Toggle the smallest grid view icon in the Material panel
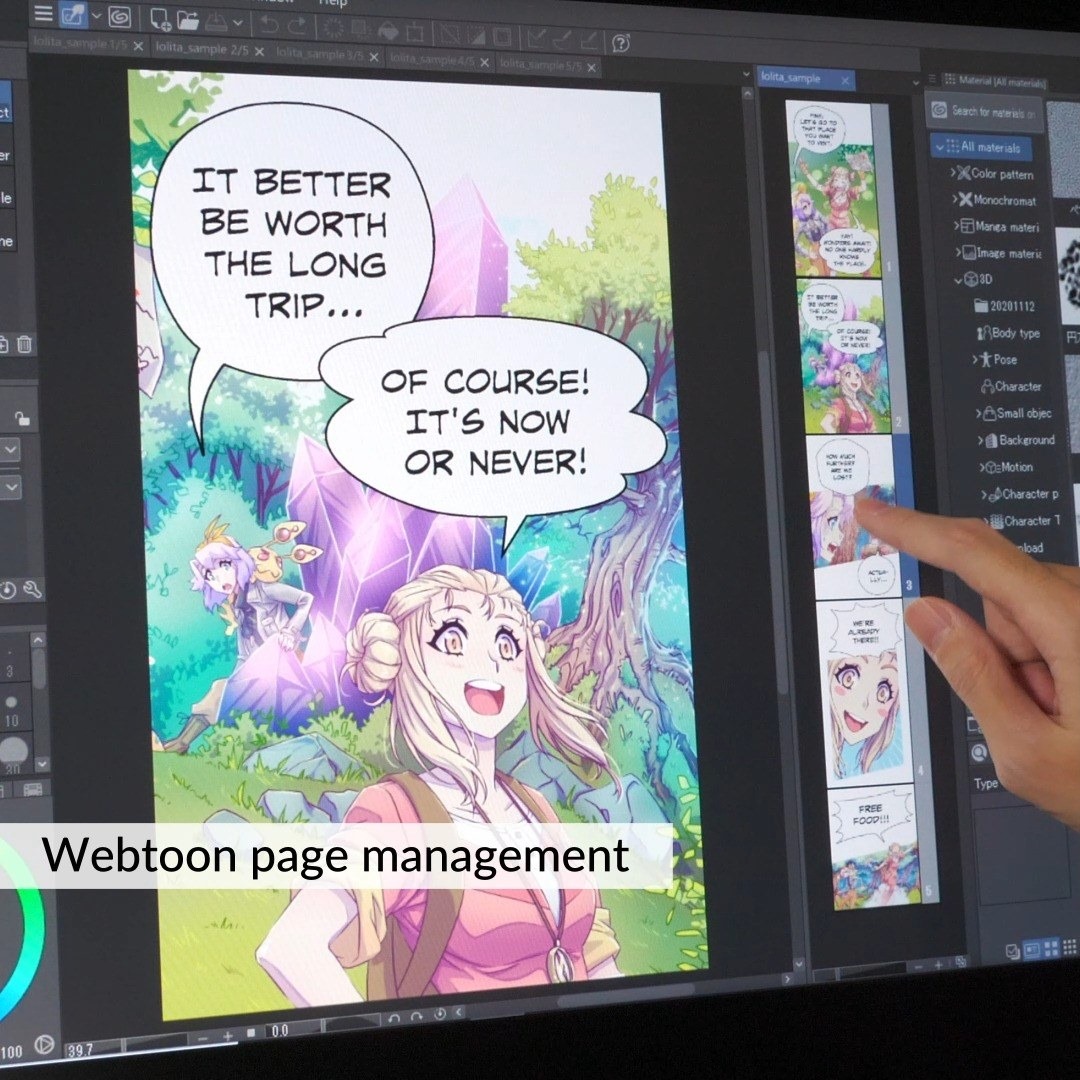Screen dimensions: 1080x1080 click(1070, 947)
